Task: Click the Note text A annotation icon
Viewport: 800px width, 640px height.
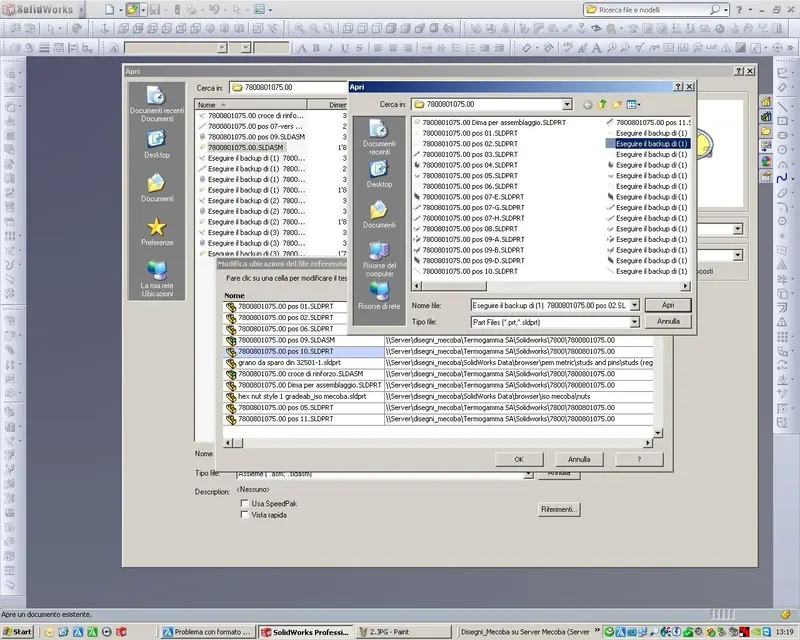Action: (x=596, y=48)
